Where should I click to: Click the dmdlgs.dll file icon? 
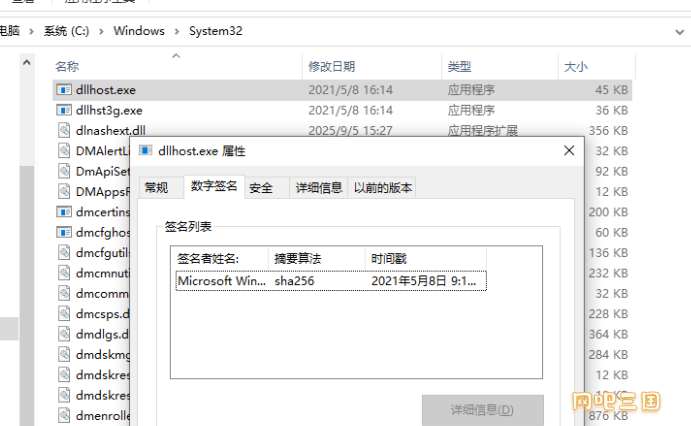click(64, 334)
